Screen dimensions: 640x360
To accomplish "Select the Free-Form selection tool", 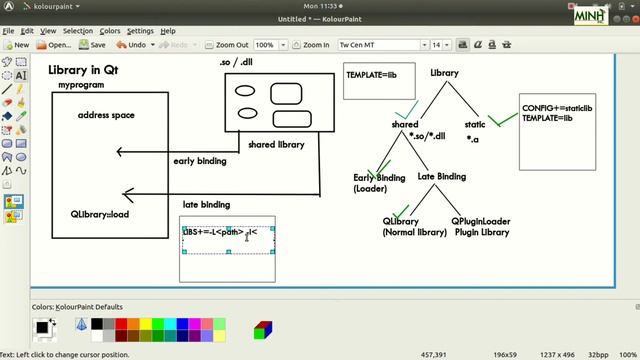I will [x=7, y=62].
